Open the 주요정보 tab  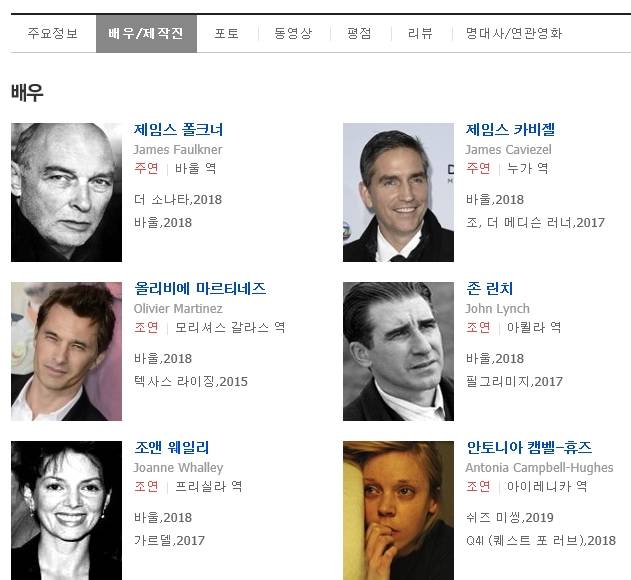click(x=53, y=33)
